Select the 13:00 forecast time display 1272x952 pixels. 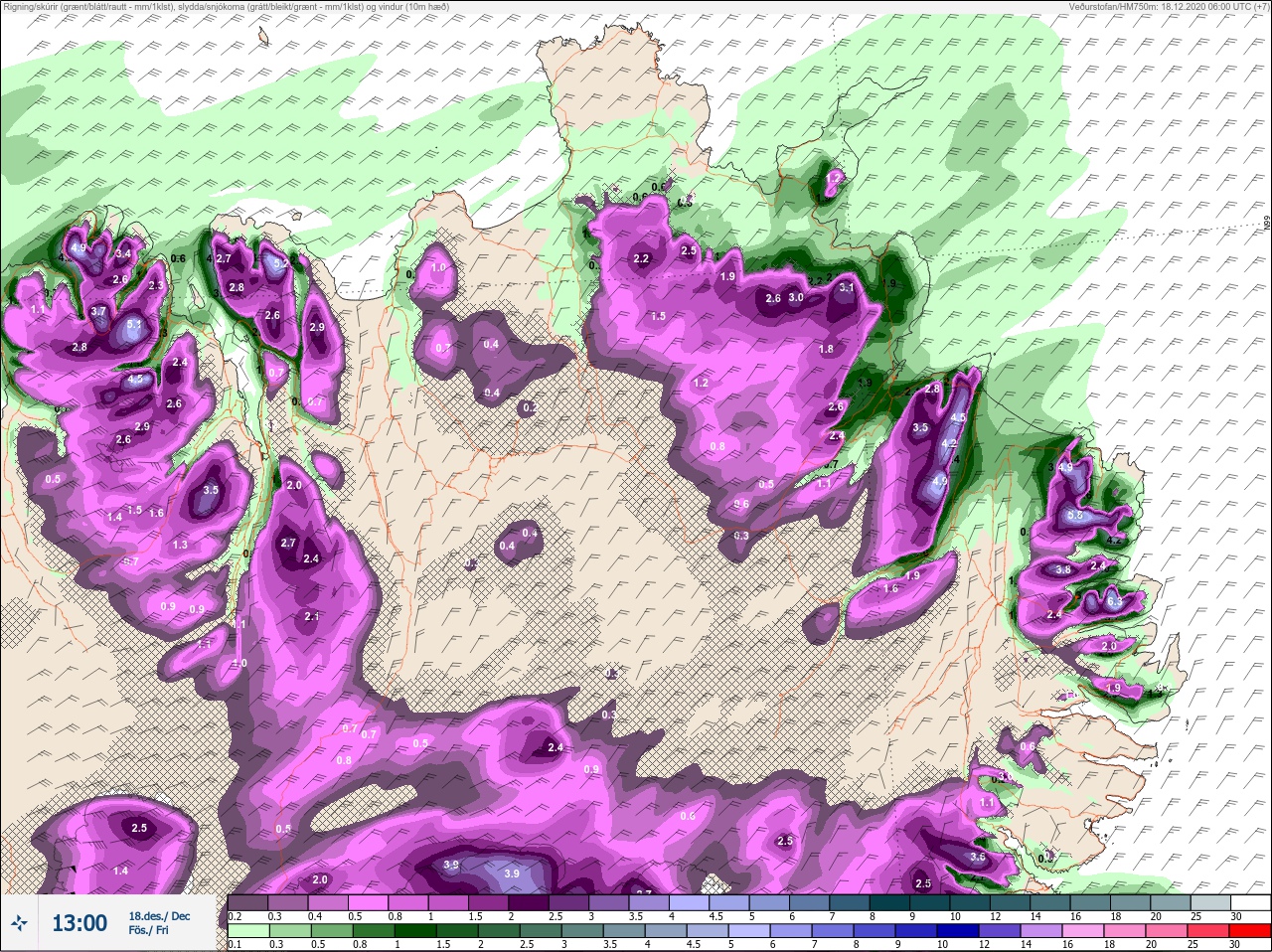click(79, 923)
